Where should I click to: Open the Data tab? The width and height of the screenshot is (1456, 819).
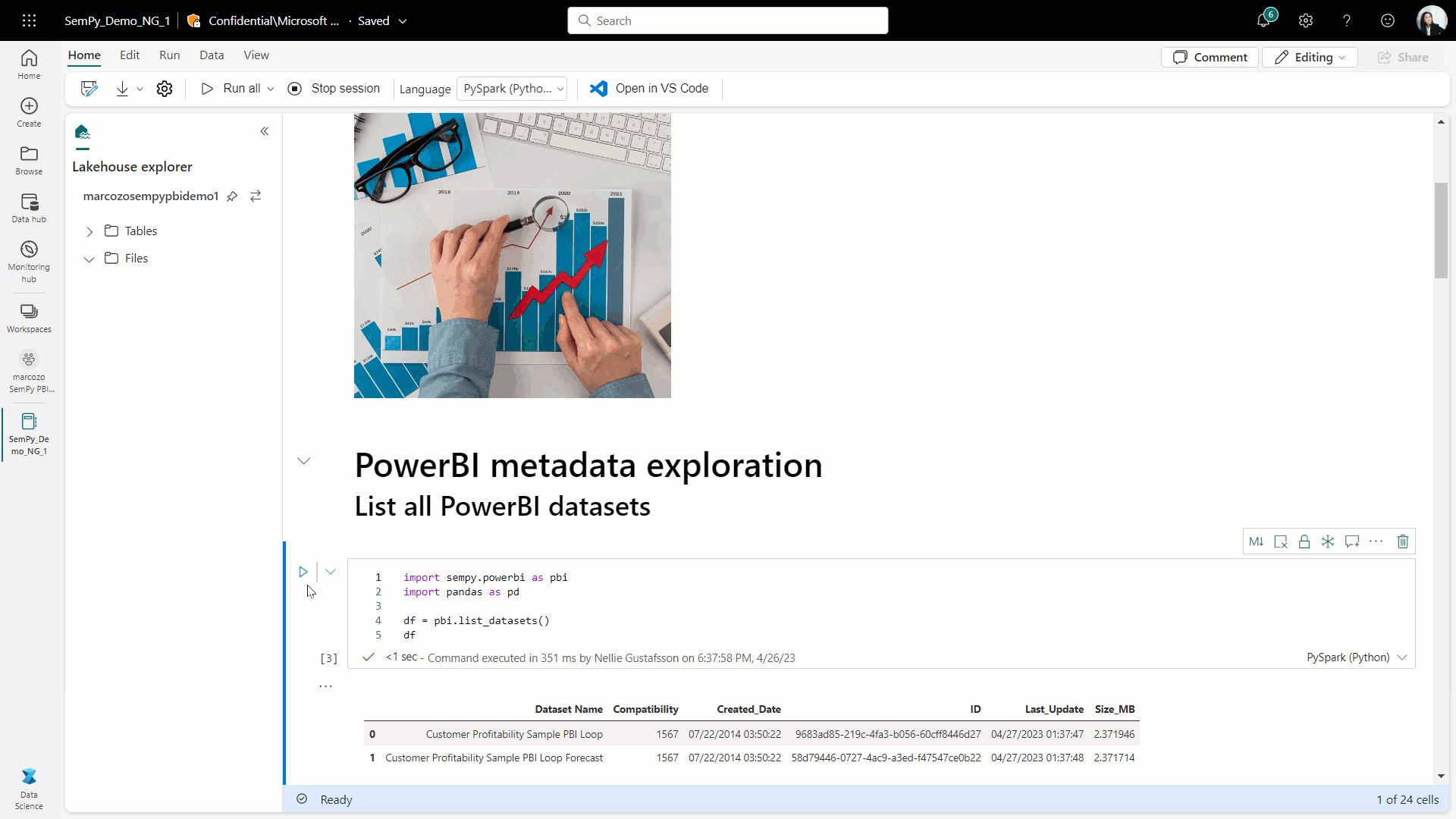(x=212, y=55)
